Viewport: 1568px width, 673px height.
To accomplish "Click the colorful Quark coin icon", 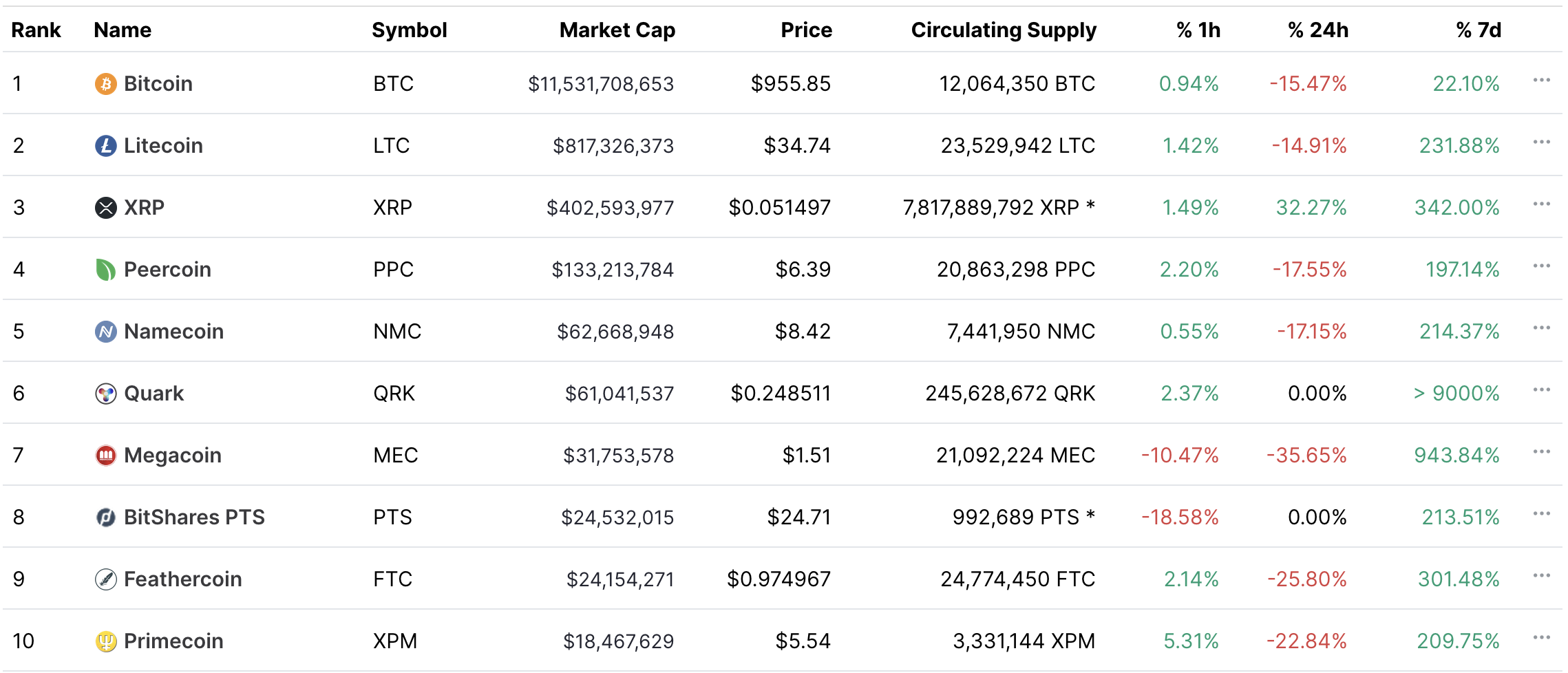I will [x=105, y=394].
